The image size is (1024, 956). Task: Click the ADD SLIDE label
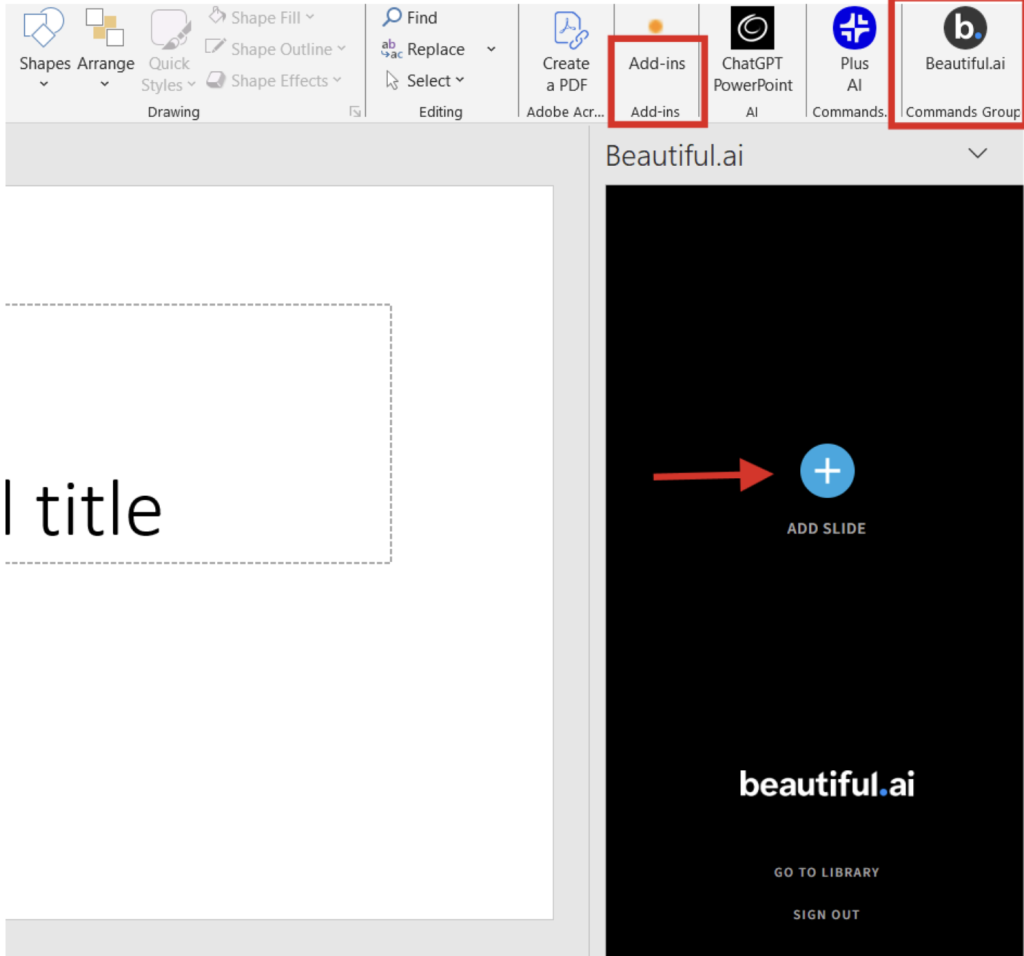826,528
